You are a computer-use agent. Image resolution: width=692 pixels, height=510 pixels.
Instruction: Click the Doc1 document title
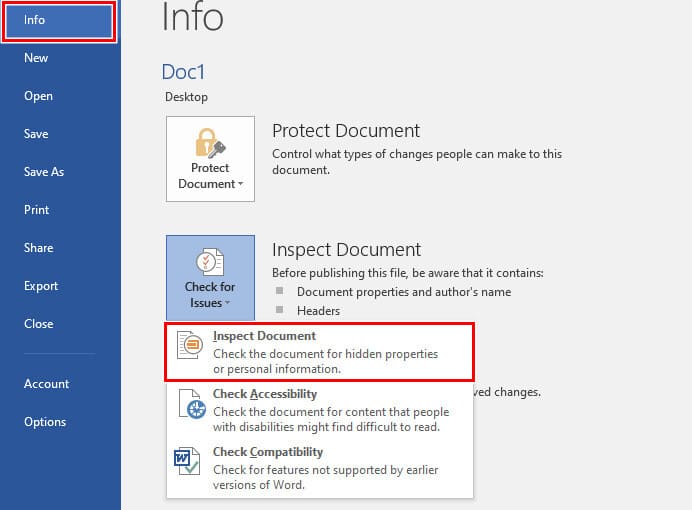tap(183, 72)
